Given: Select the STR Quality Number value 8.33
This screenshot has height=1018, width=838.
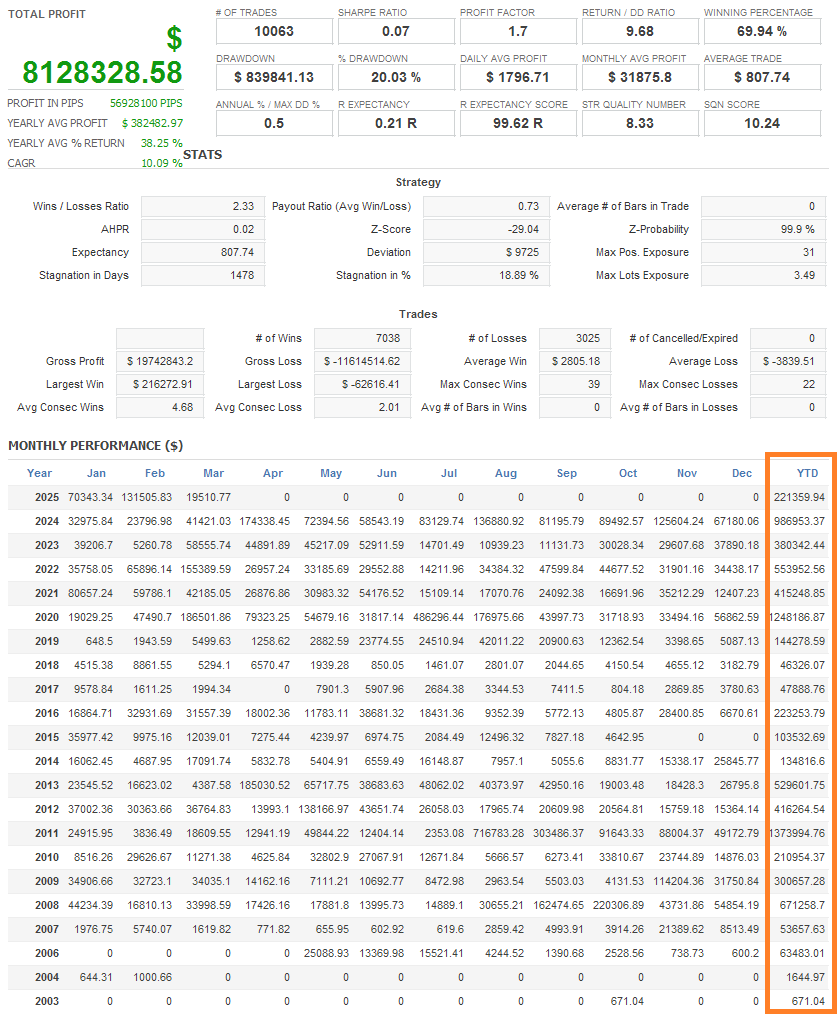Looking at the screenshot, I should pyautogui.click(x=640, y=123).
